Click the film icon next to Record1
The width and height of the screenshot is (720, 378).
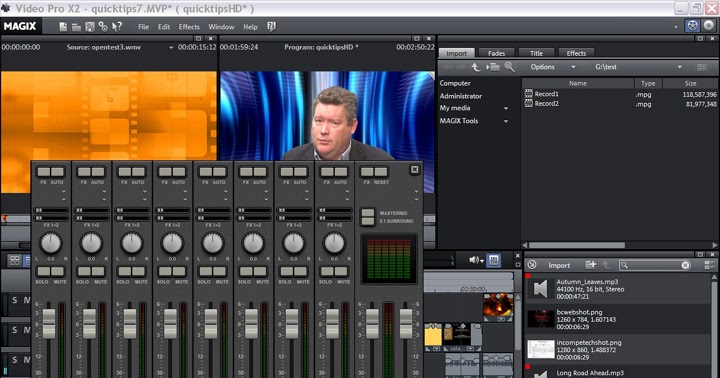point(529,94)
